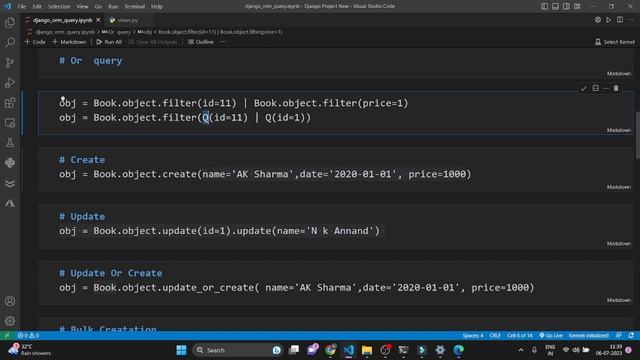Viewport: 640px width, 360px height.
Task: Click Select Kernel
Action: (615, 42)
